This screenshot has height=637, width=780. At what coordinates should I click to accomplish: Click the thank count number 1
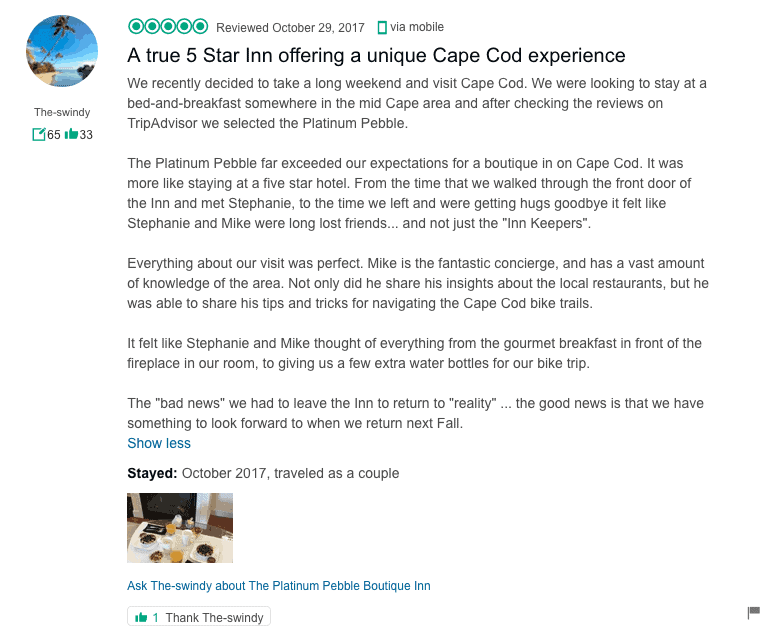pos(155,618)
